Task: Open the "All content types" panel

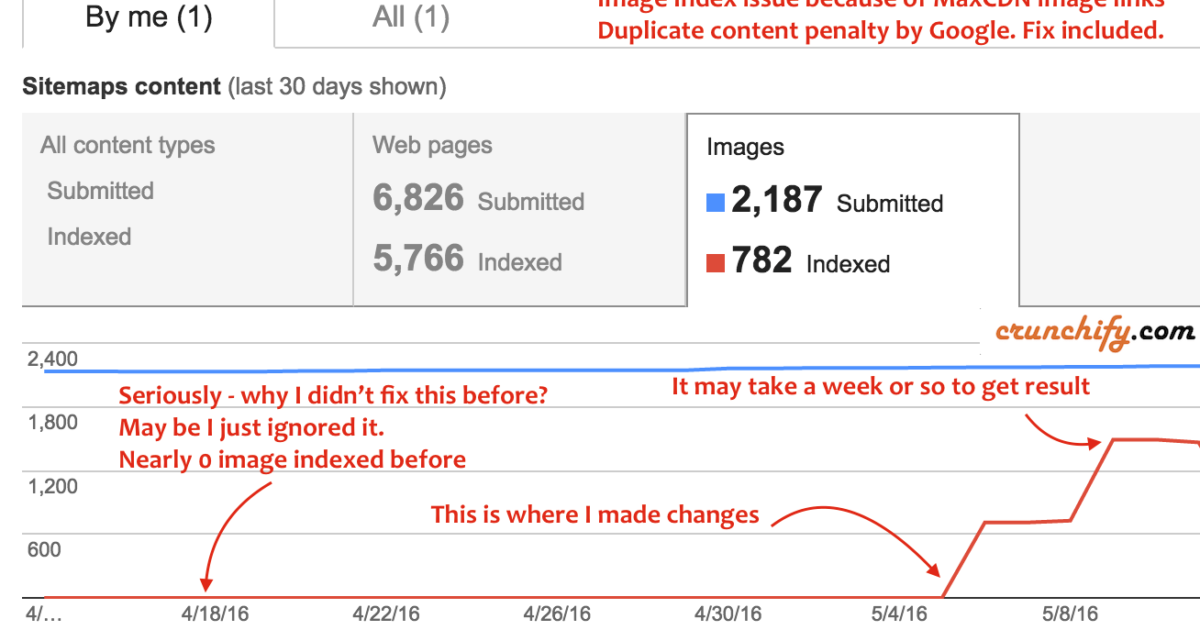Action: [187, 209]
